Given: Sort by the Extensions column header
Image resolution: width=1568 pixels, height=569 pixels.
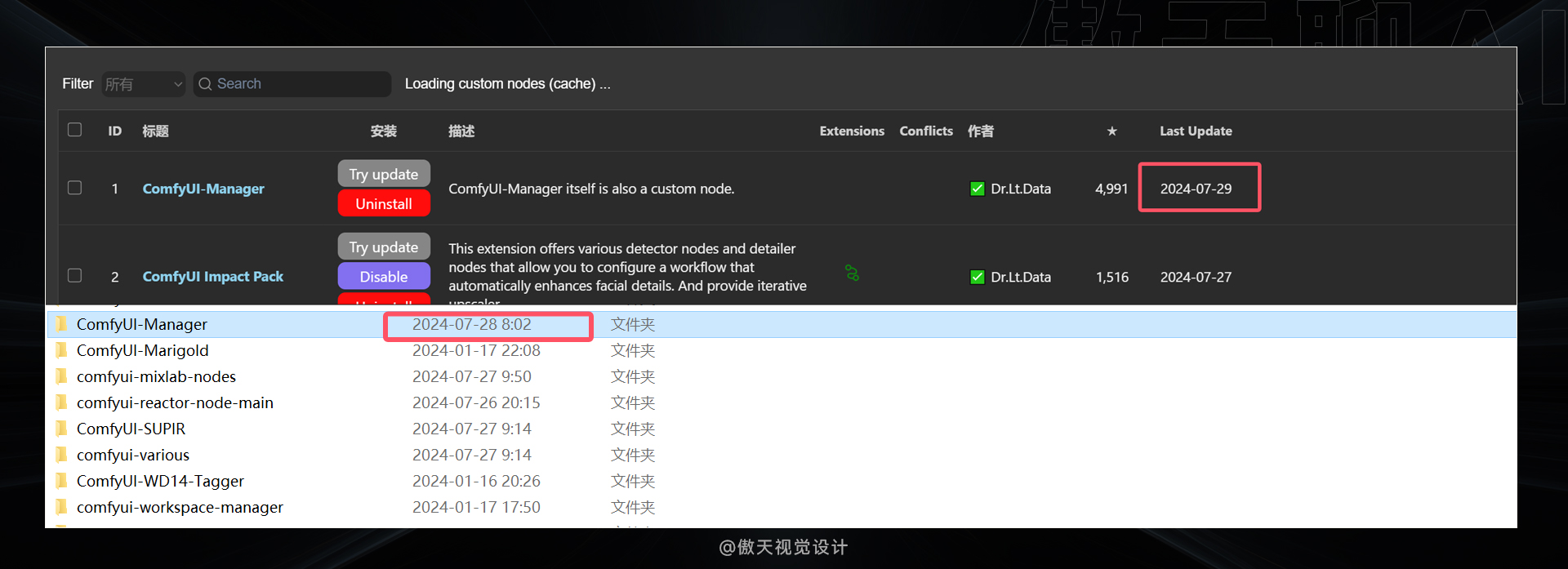Looking at the screenshot, I should pyautogui.click(x=852, y=131).
